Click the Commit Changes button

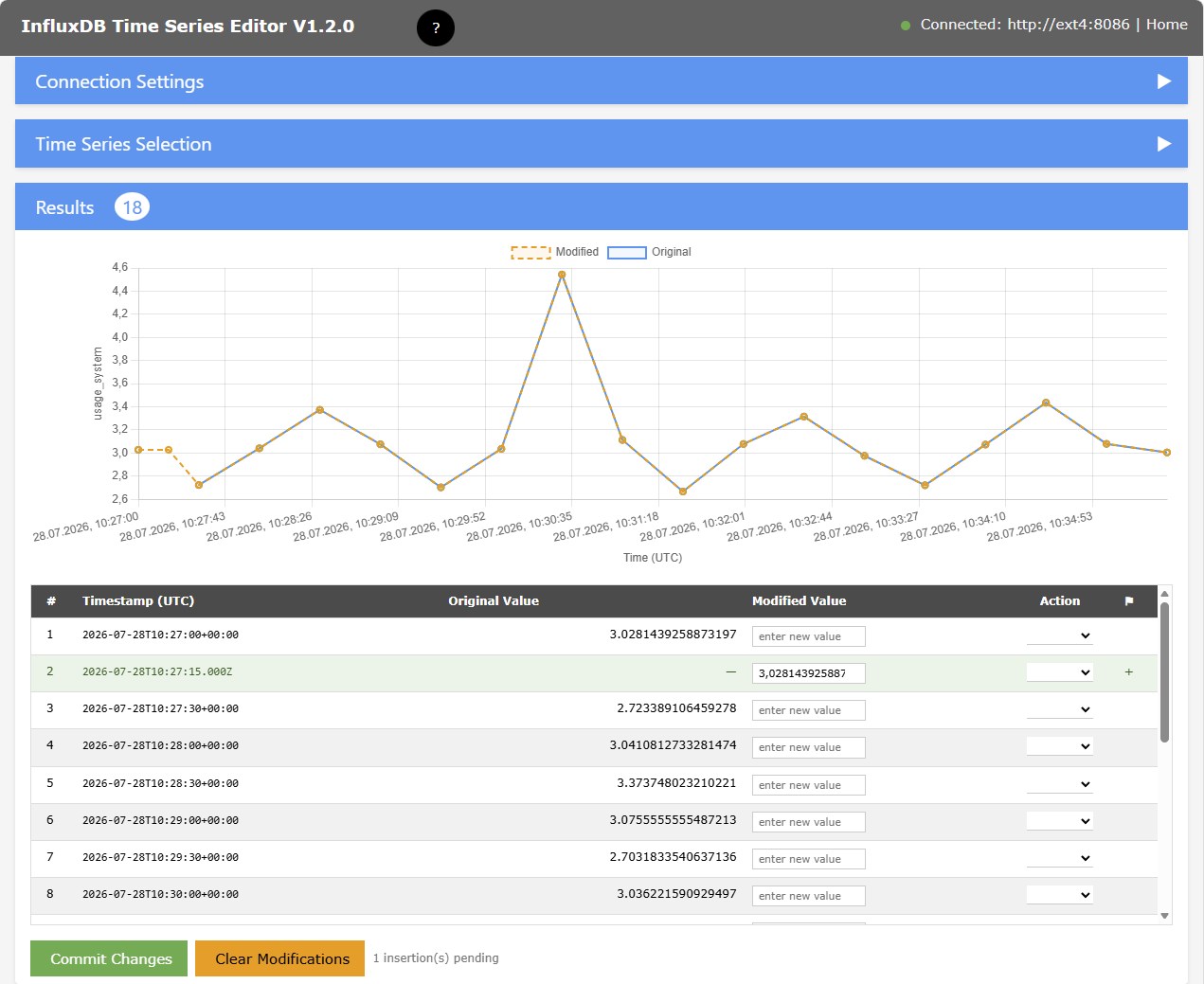(x=109, y=958)
